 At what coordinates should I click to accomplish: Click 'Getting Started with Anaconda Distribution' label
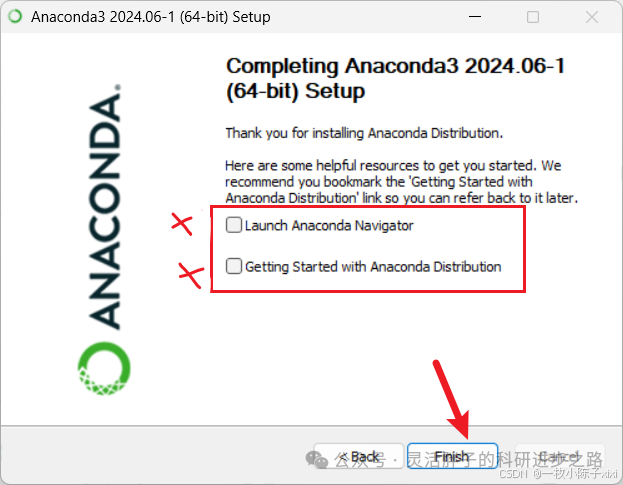coord(373,267)
